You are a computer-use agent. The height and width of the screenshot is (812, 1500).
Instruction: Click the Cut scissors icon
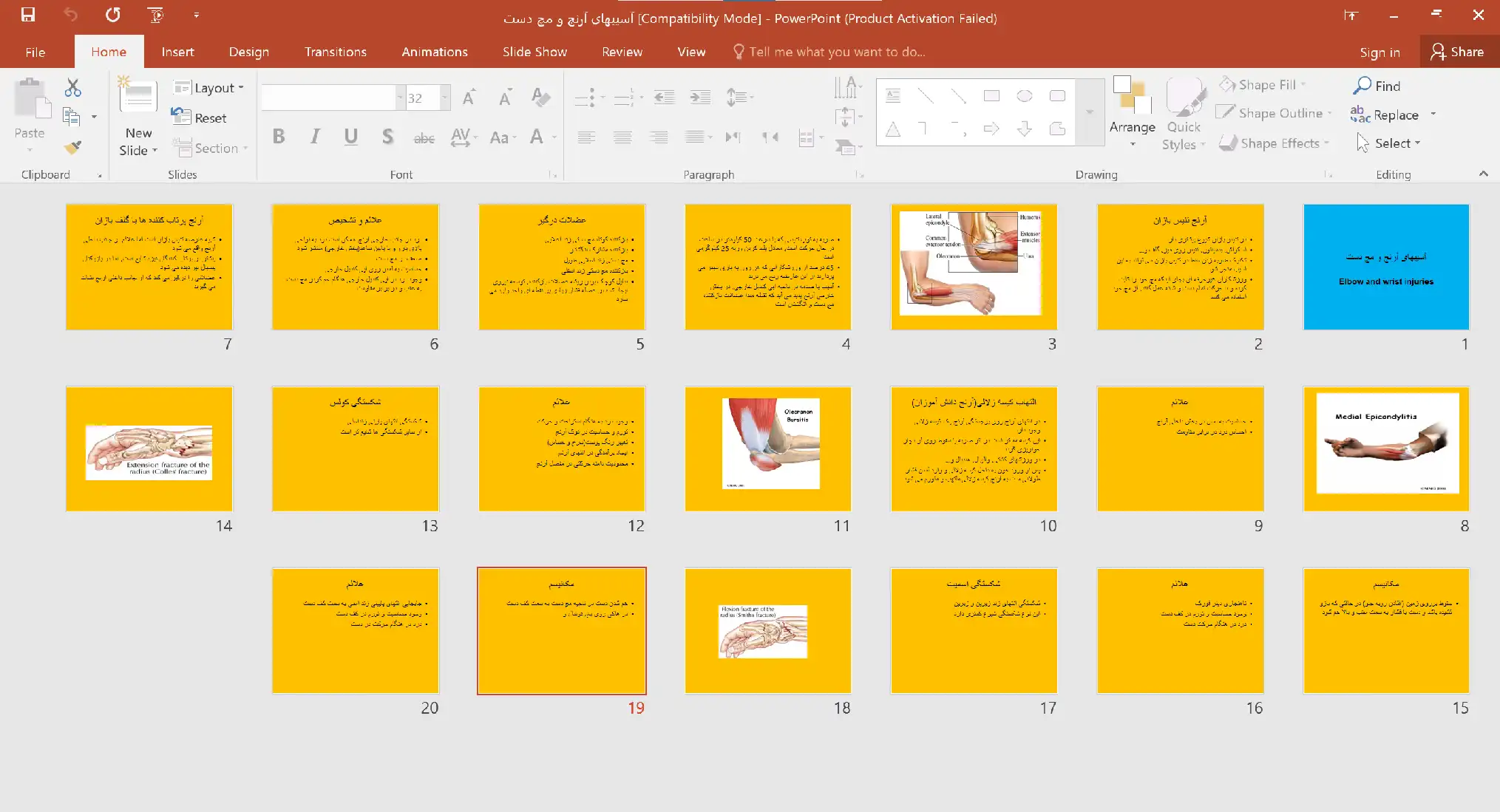point(72,88)
